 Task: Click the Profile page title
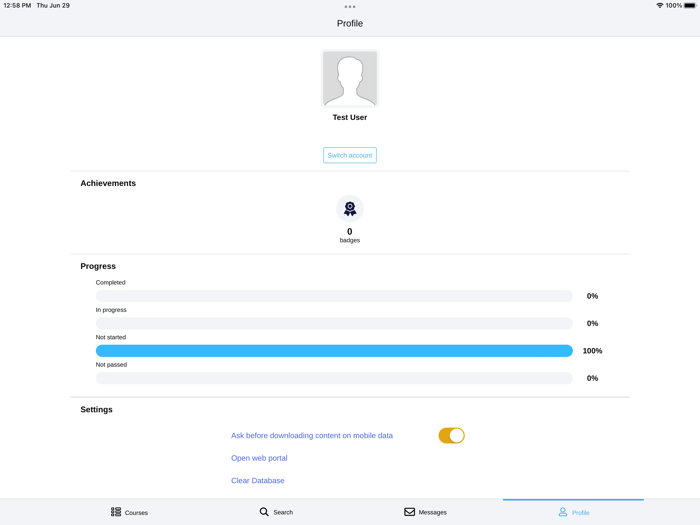click(x=350, y=24)
